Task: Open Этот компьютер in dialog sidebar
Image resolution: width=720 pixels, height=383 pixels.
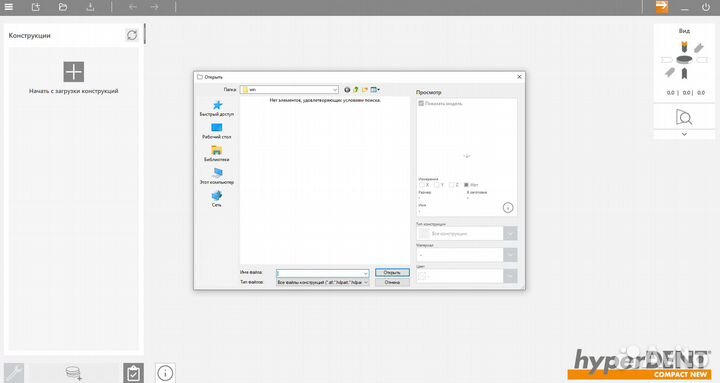Action: [x=217, y=176]
